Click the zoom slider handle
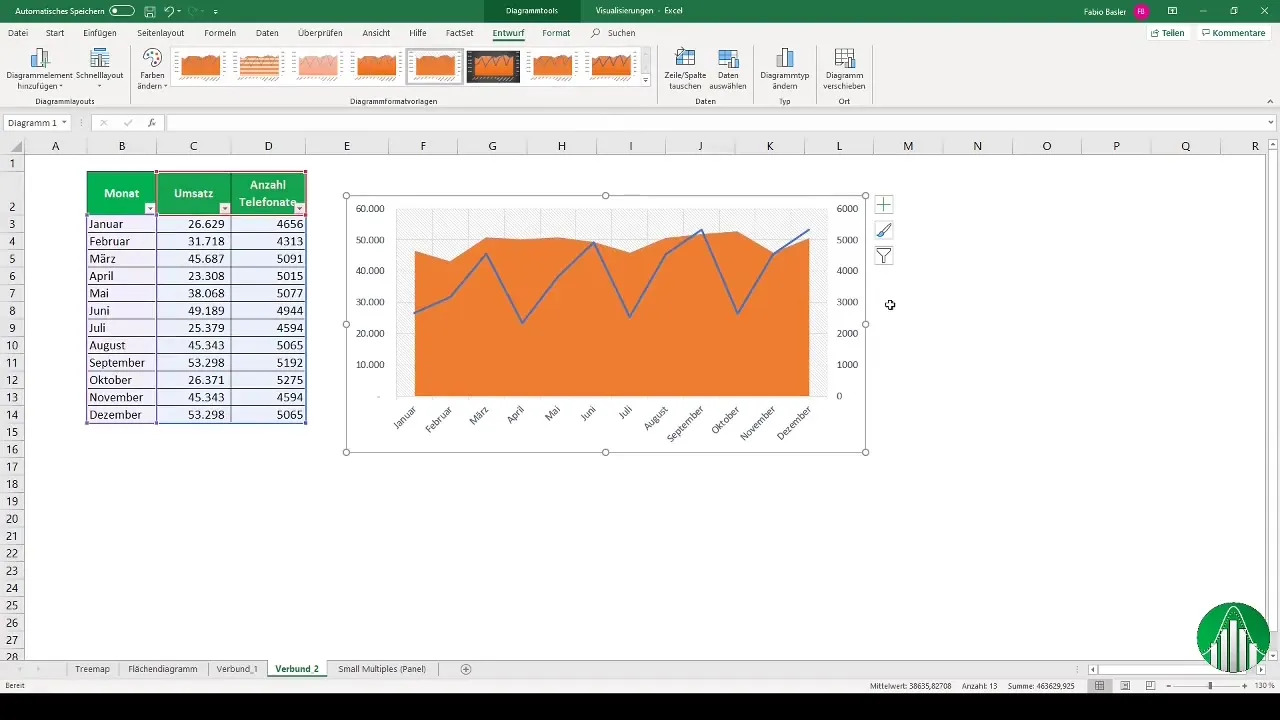The height and width of the screenshot is (720, 1280). tap(1210, 685)
